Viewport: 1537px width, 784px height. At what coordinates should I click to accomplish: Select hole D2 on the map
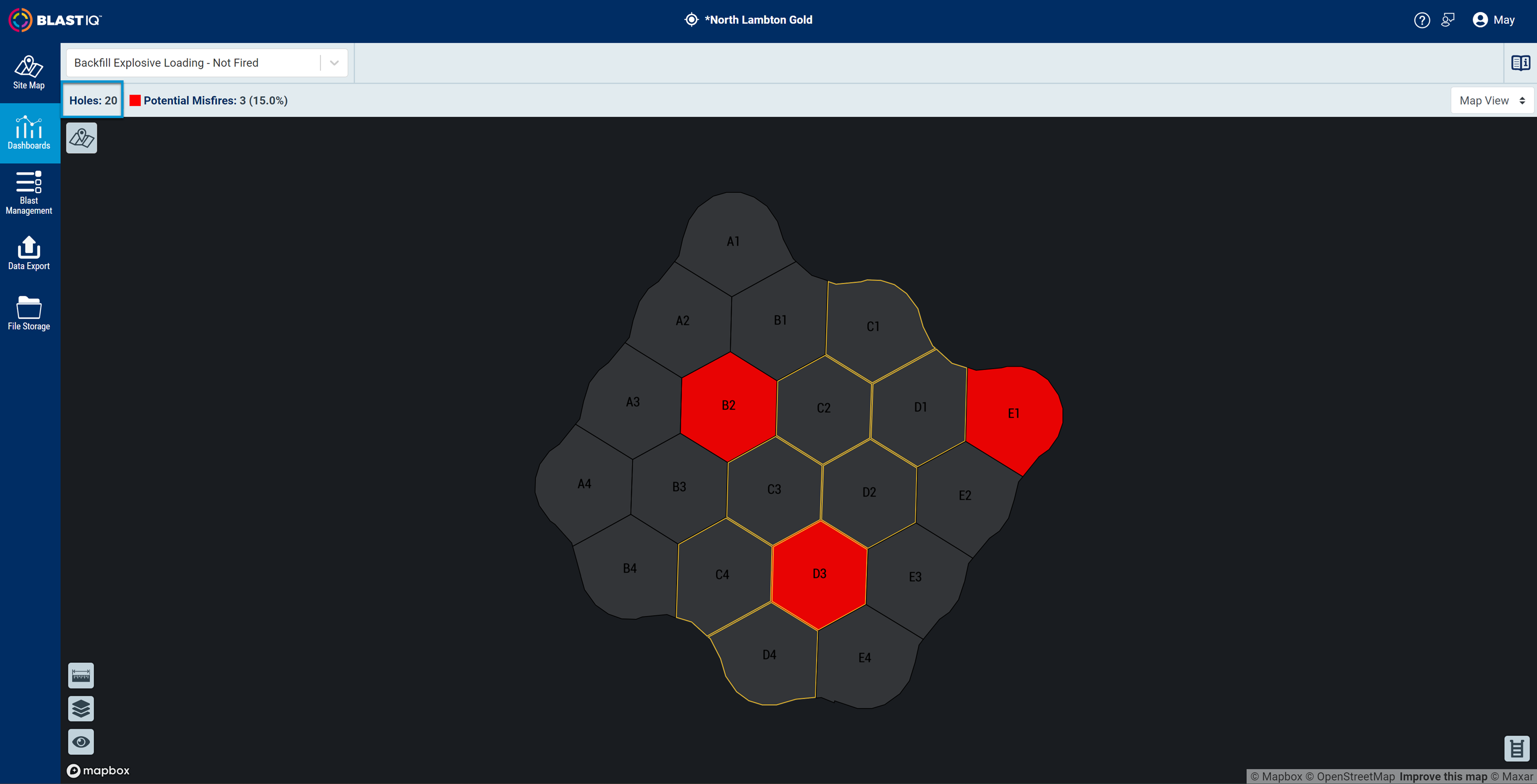tap(869, 493)
